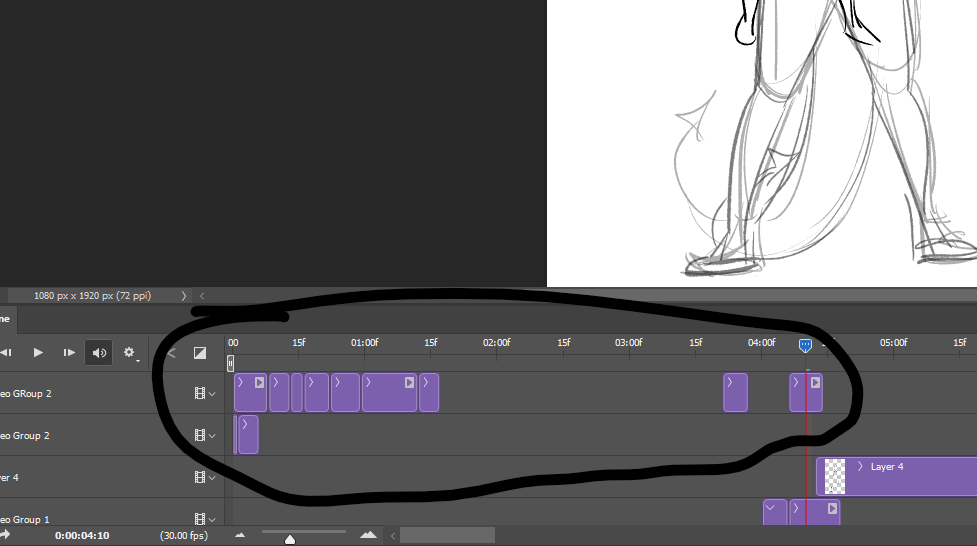Select the Video GRoup 2 track name
Screen dimensions: 977x546
click(x=26, y=394)
